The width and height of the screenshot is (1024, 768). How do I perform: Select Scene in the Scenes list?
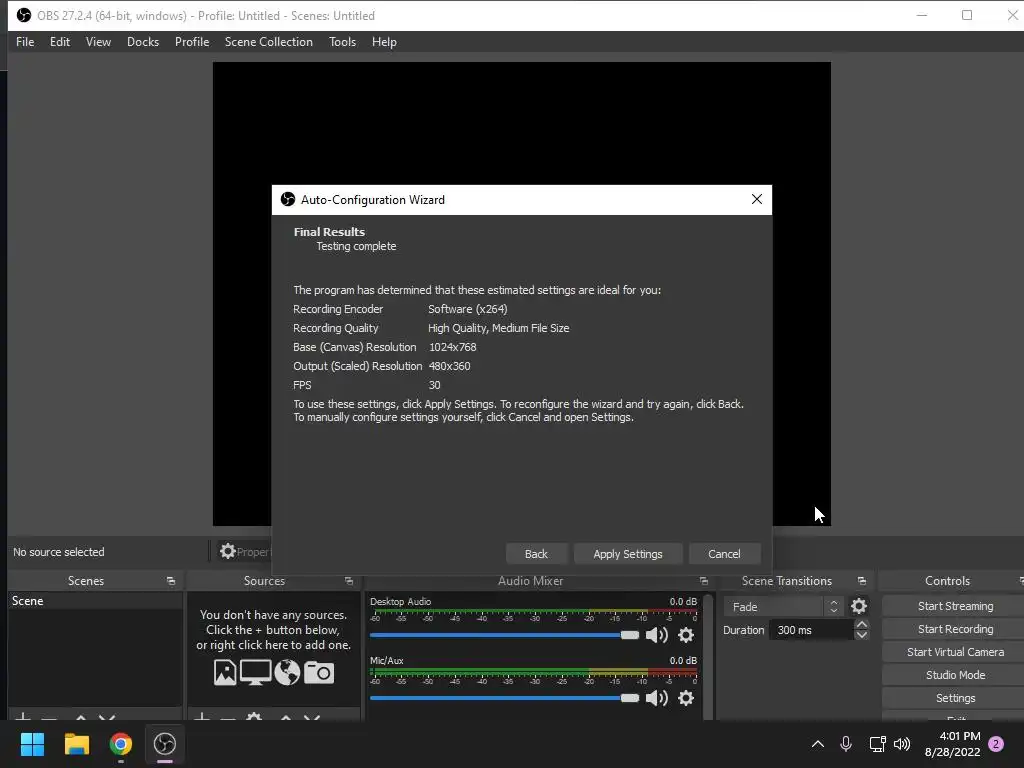(95, 601)
